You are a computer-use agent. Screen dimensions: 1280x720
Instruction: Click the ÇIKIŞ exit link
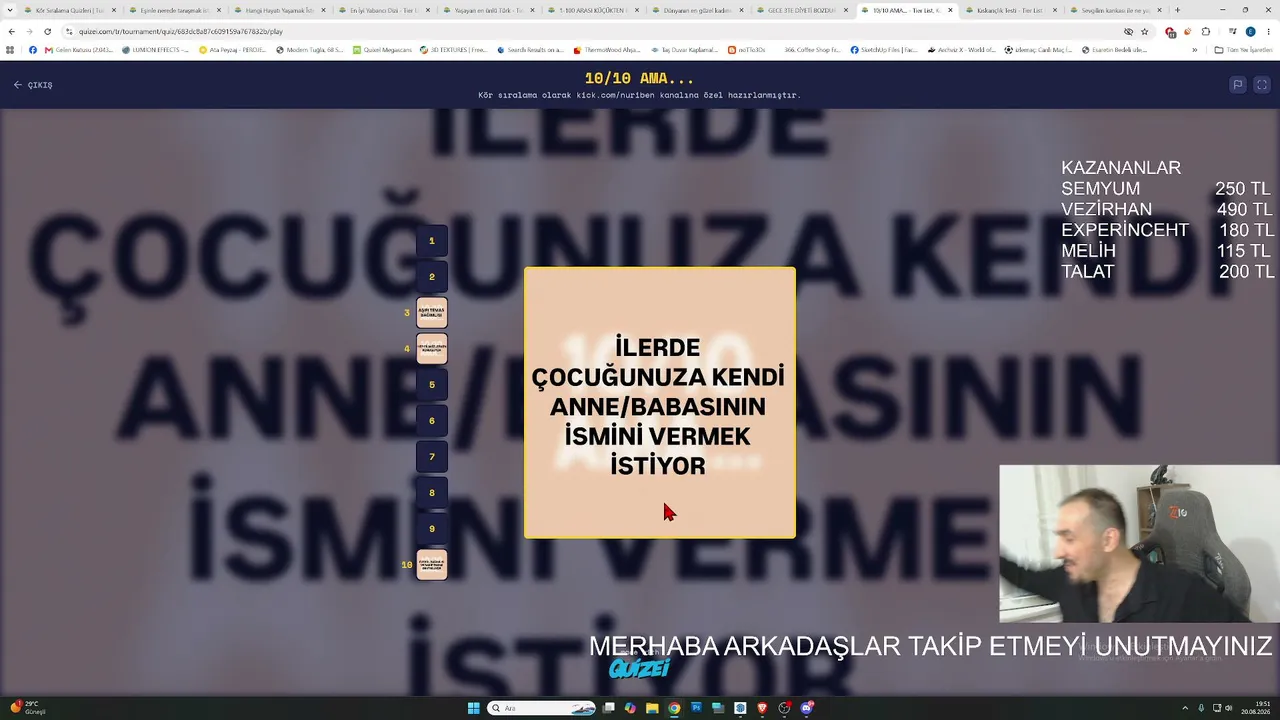pos(33,85)
